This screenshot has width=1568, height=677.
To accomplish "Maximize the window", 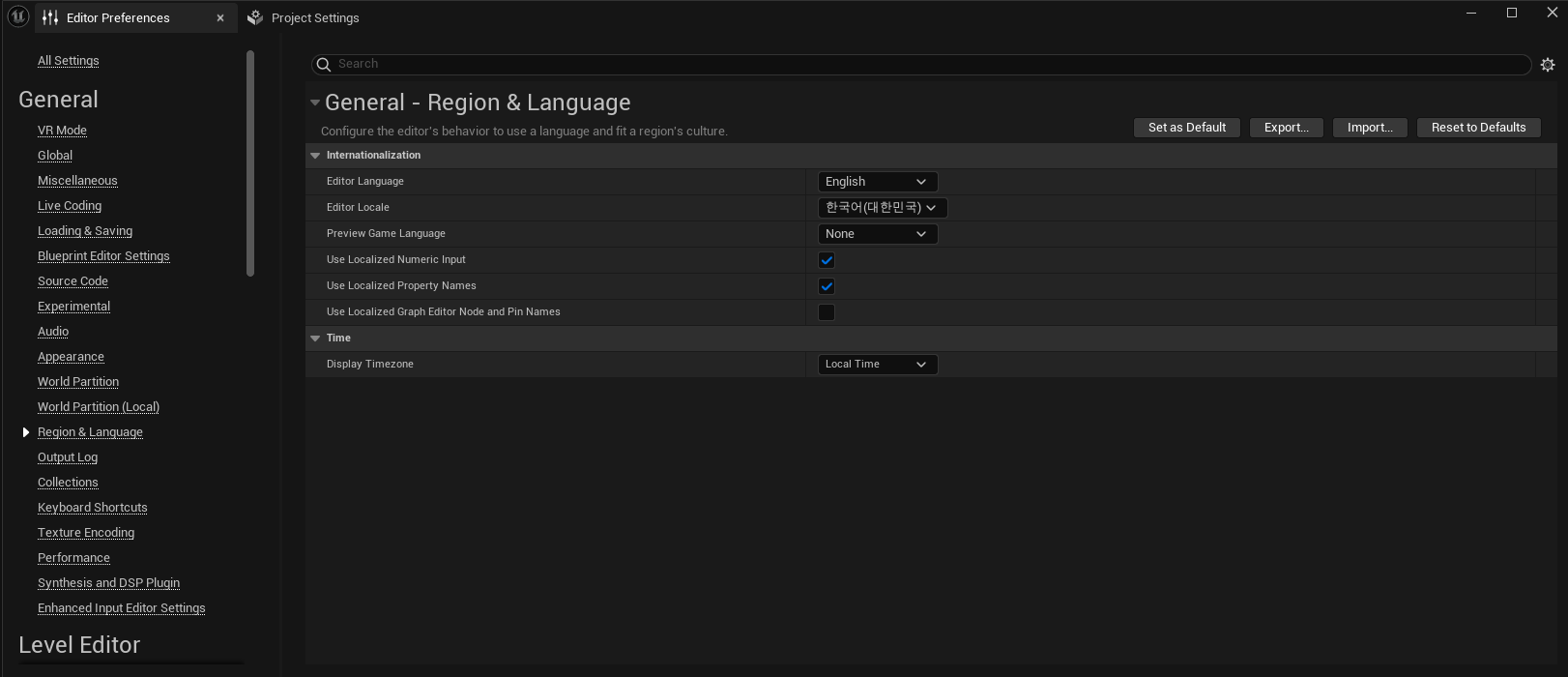I will (x=1512, y=13).
